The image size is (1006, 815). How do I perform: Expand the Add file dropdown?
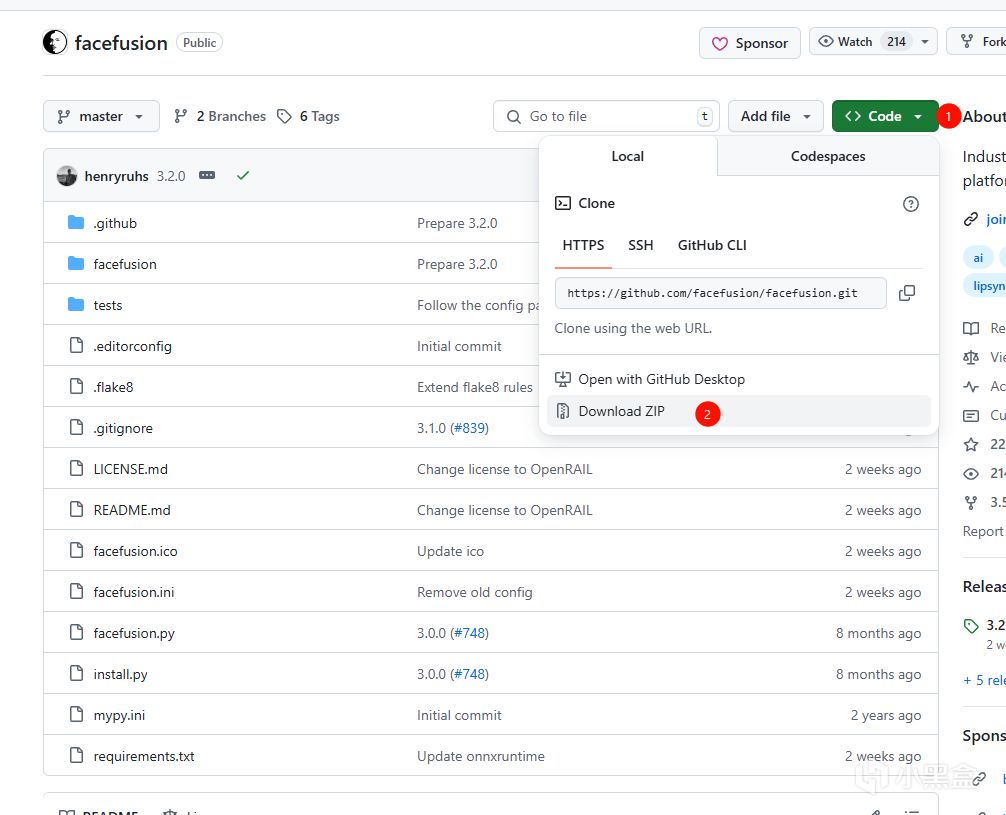pyautogui.click(x=776, y=116)
